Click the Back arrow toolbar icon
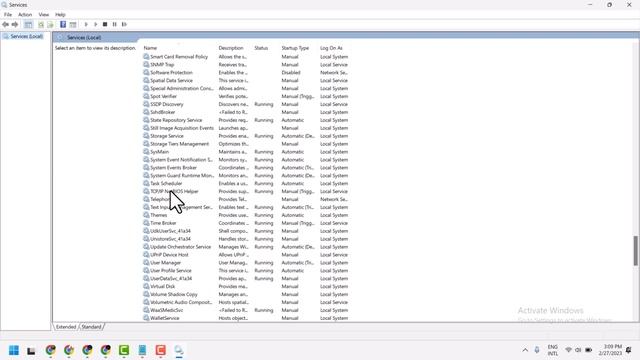640x360 pixels. point(5,24)
